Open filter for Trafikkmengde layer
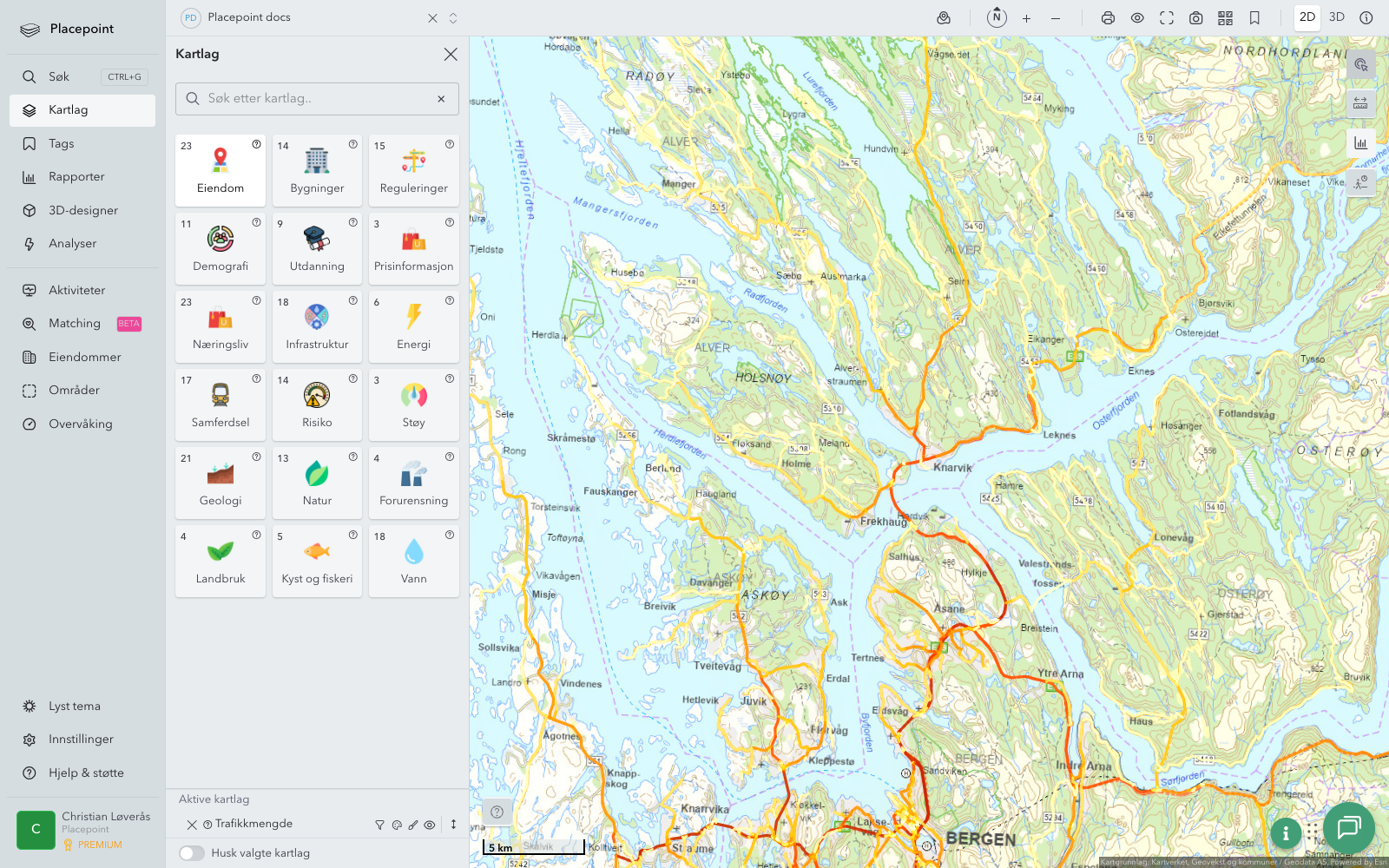 [379, 825]
